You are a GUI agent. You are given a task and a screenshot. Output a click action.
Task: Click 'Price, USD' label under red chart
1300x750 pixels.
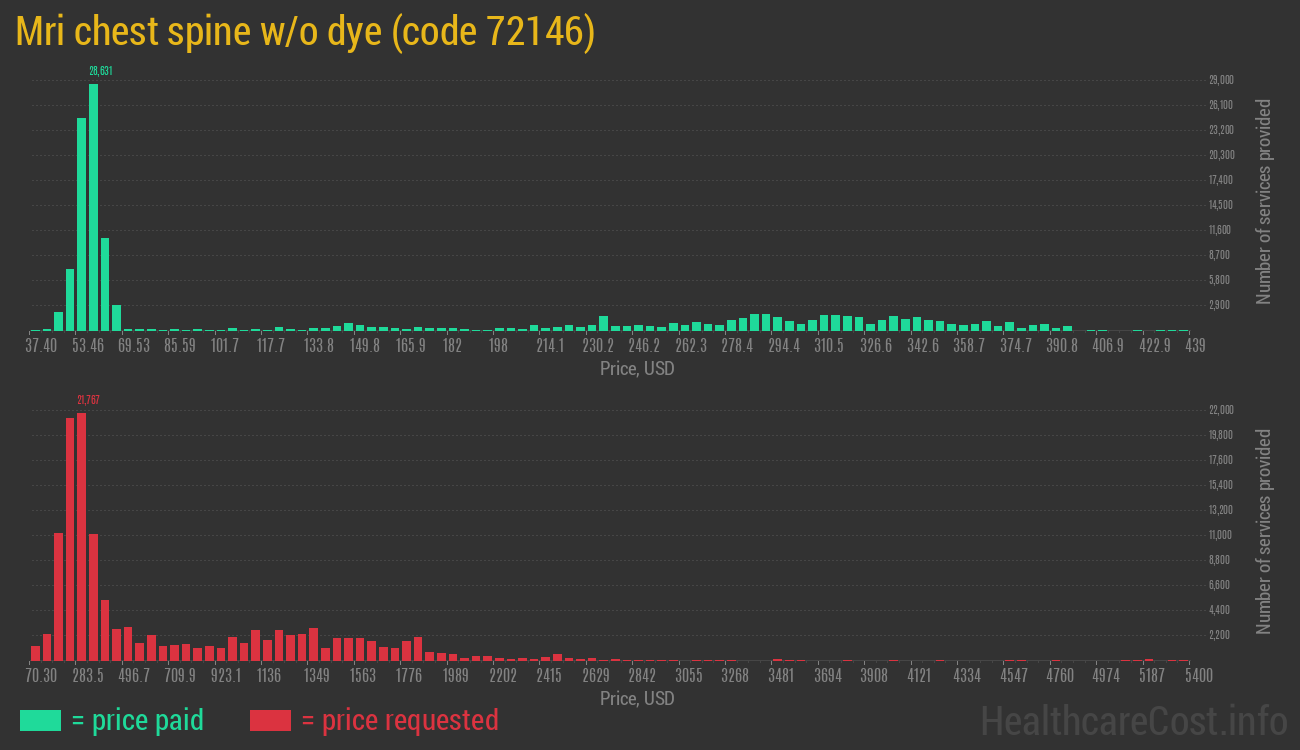[x=637, y=698]
